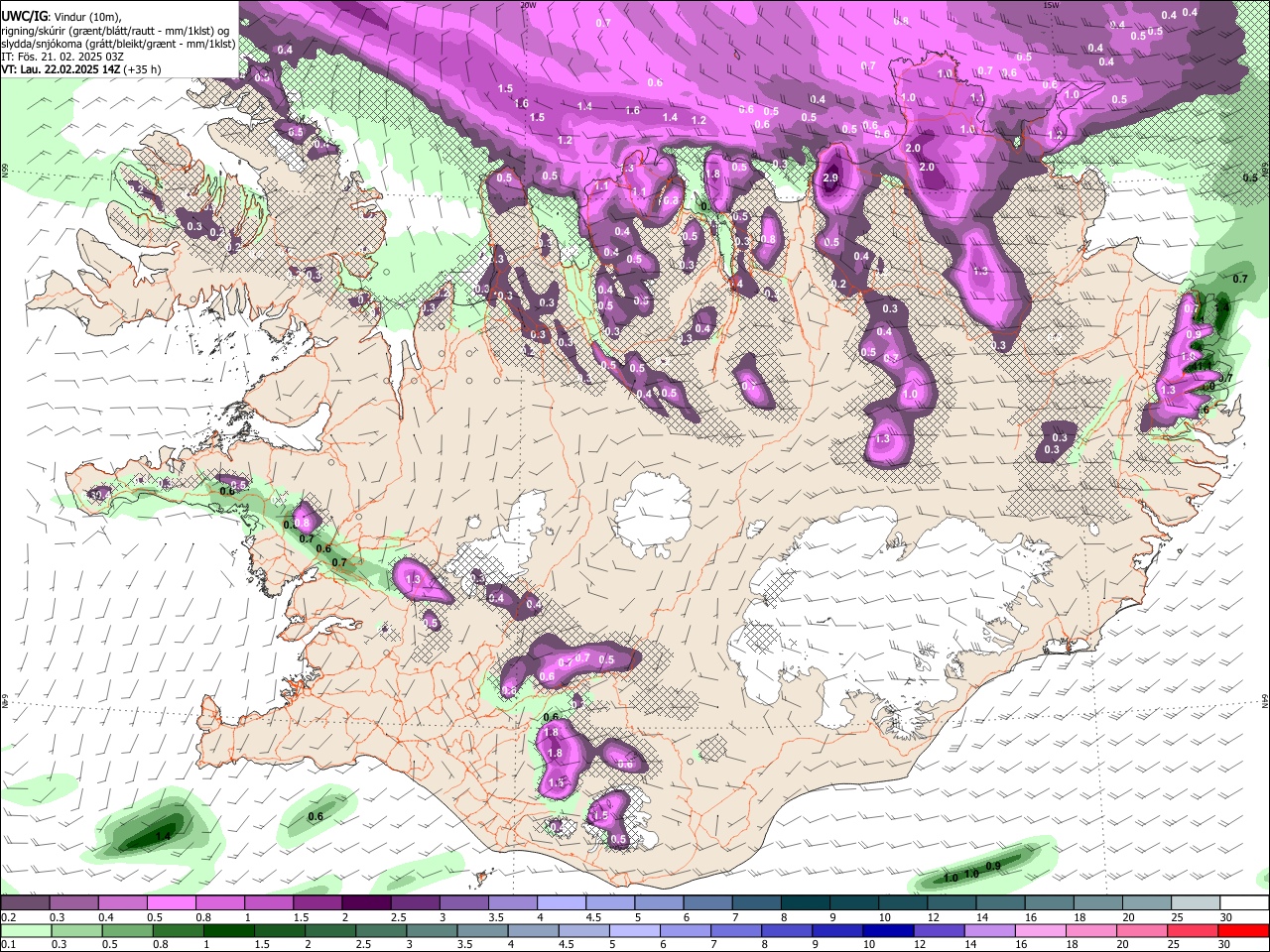1270x952 pixels.
Task: Pick lower legend darkest green swatch labeled 1
Action: pyautogui.click(x=226, y=930)
